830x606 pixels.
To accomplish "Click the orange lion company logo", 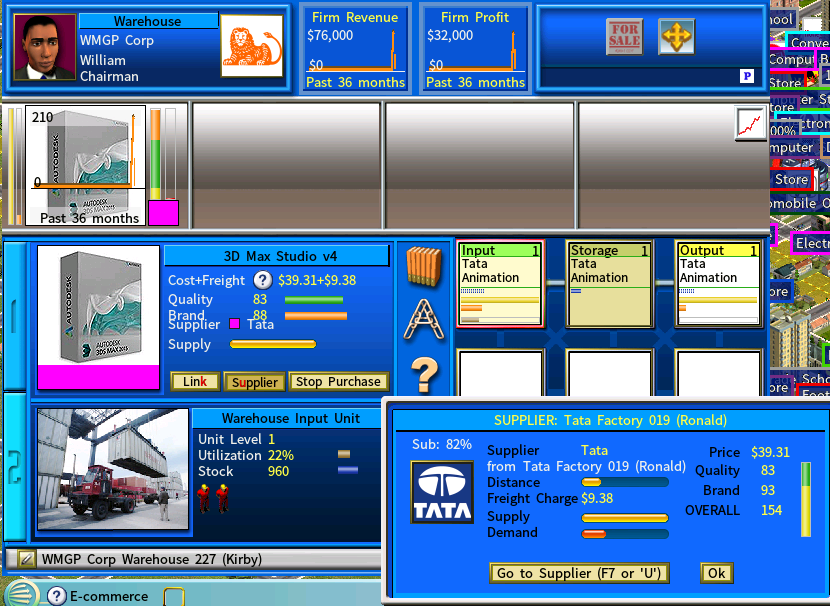I will pos(252,46).
